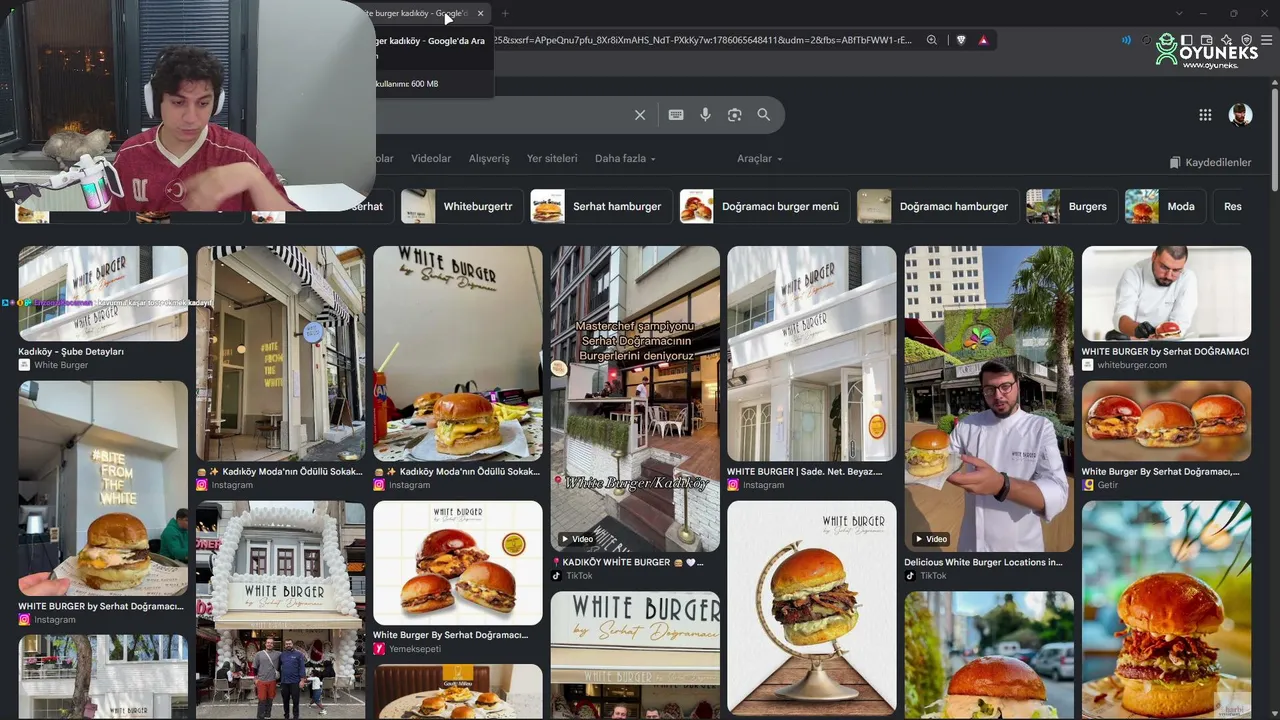Viewport: 1280px width, 720px height.
Task: Switch to the Yer siteleri tab
Action: [x=552, y=158]
